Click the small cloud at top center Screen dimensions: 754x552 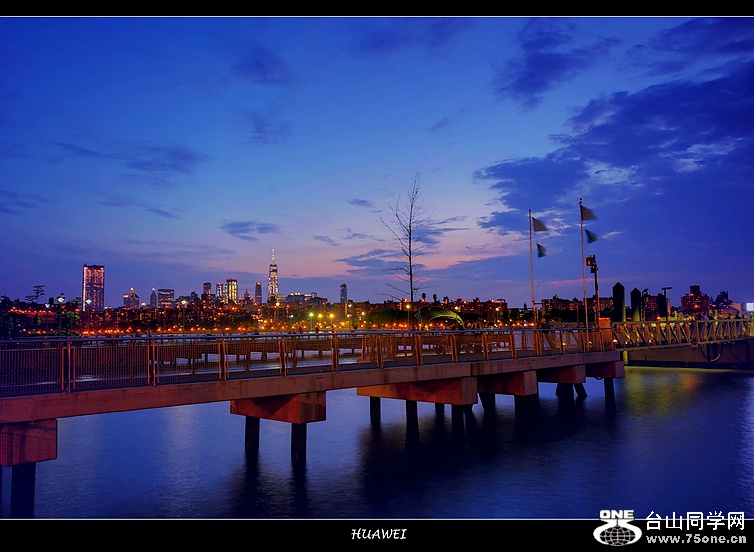tap(264, 67)
